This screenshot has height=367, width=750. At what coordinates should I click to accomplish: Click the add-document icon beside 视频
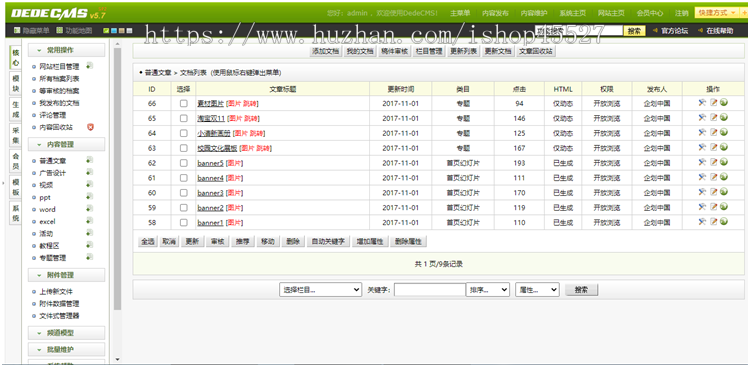pos(89,184)
